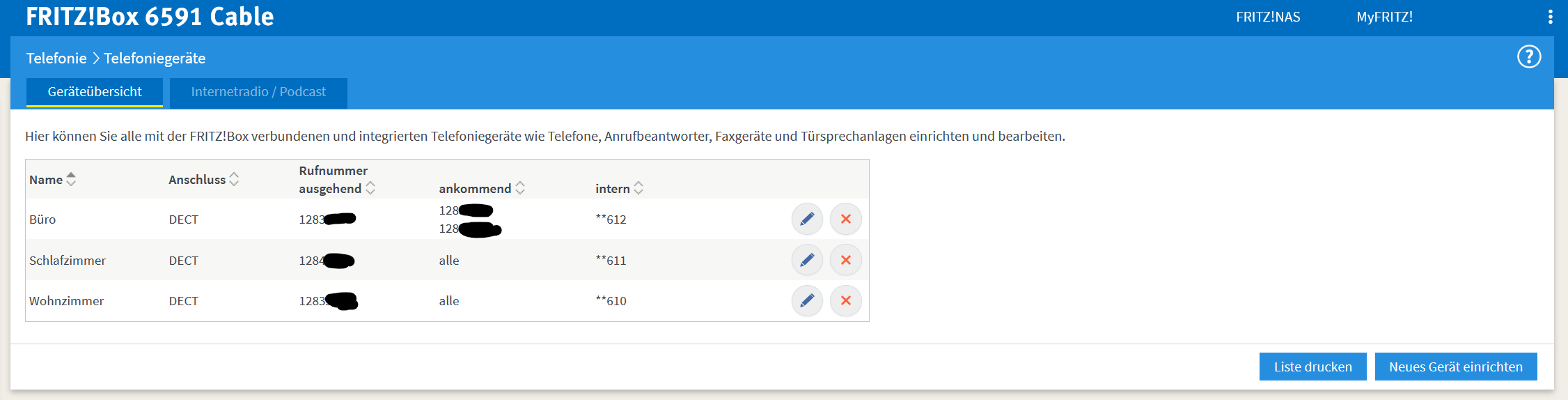1568x400 pixels.
Task: Click the Liste drucken button
Action: pos(1312,367)
